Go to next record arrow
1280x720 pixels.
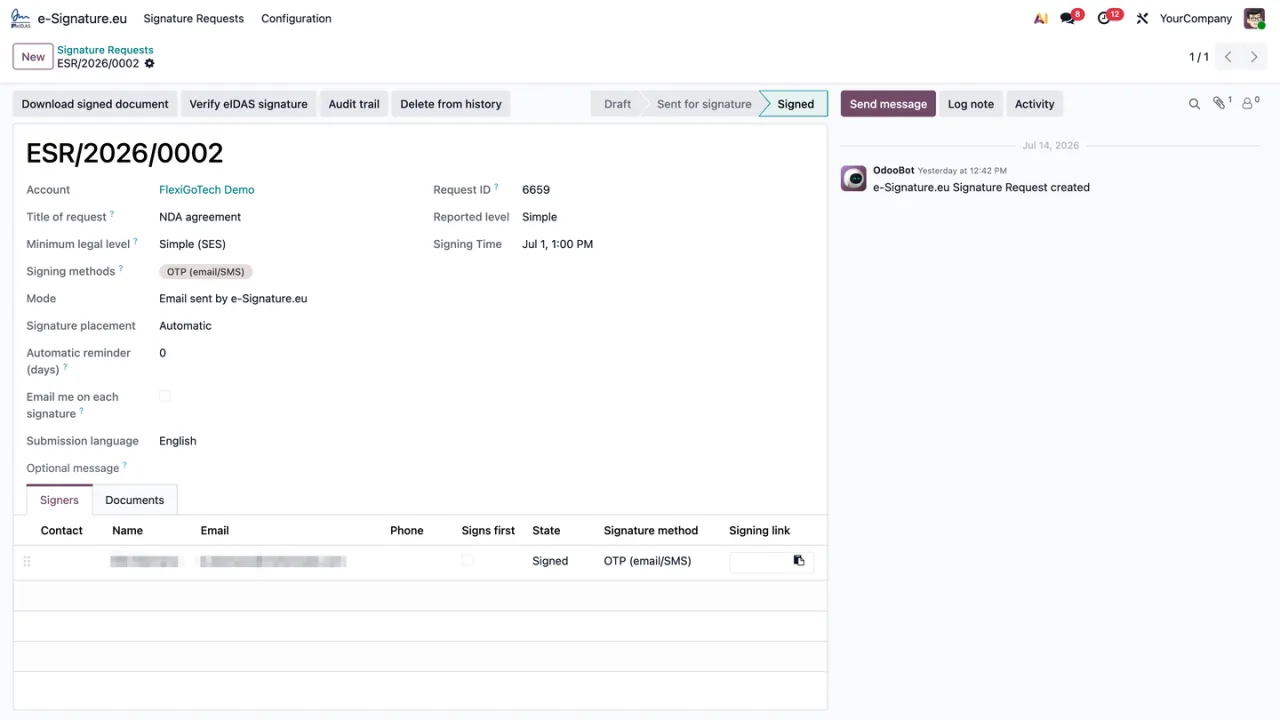tap(1254, 57)
